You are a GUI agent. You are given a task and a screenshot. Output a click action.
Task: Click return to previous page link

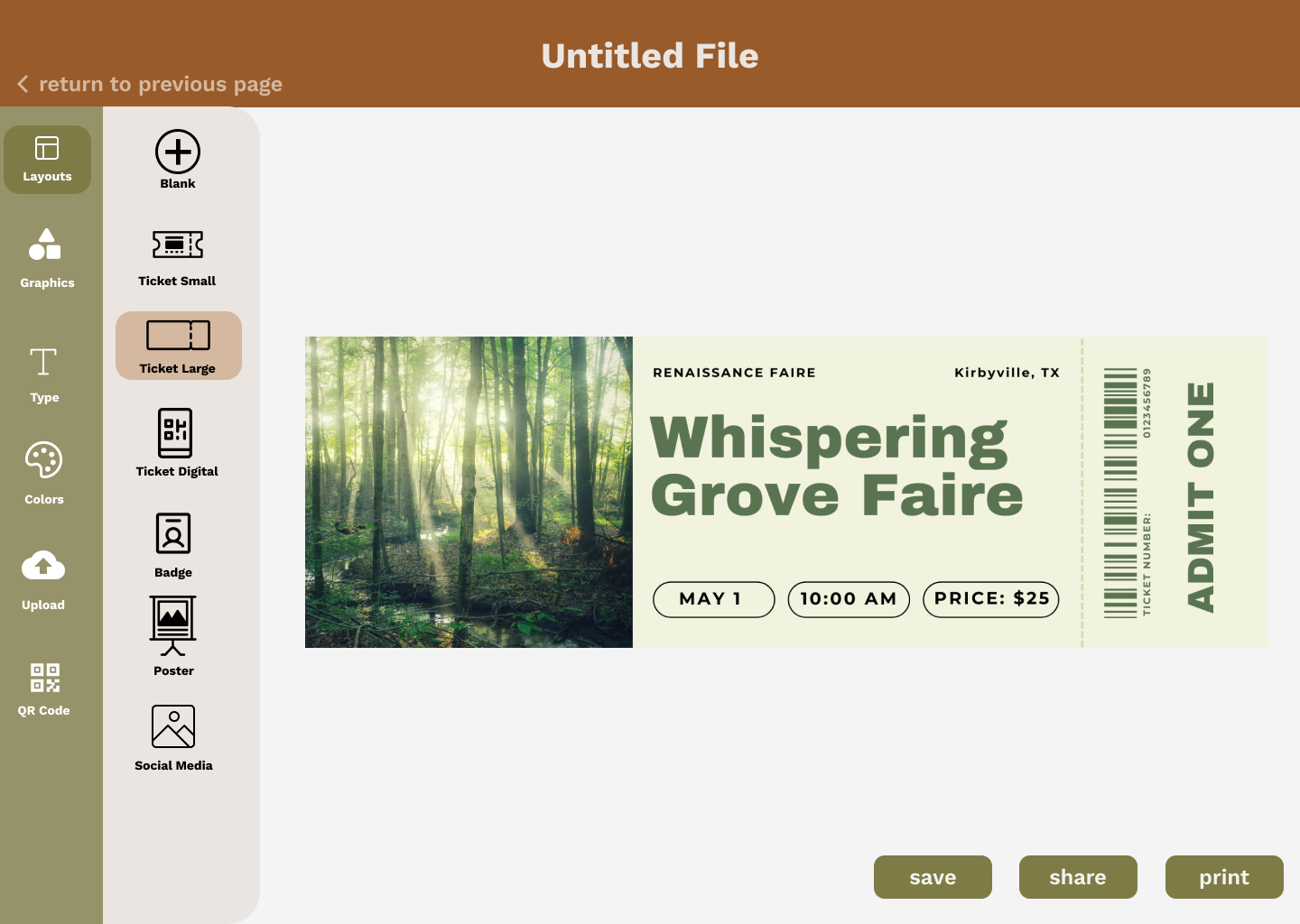pyautogui.click(x=161, y=85)
